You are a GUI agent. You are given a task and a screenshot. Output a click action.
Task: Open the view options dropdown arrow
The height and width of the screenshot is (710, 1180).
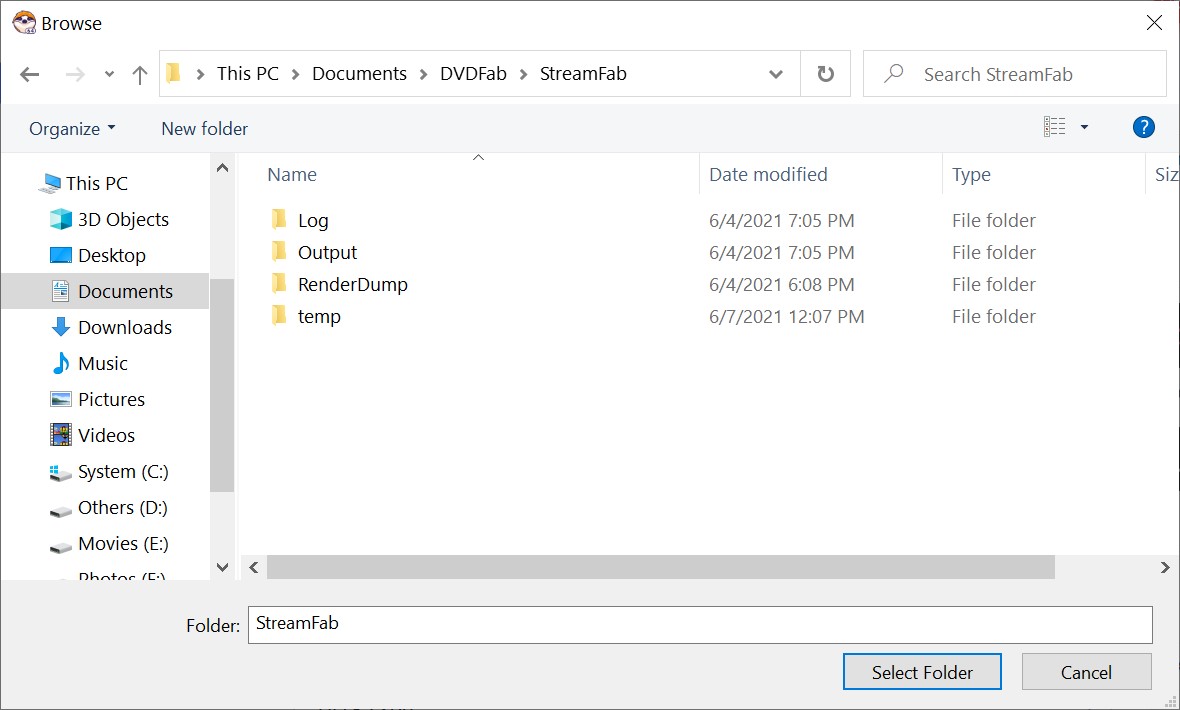point(1084,128)
